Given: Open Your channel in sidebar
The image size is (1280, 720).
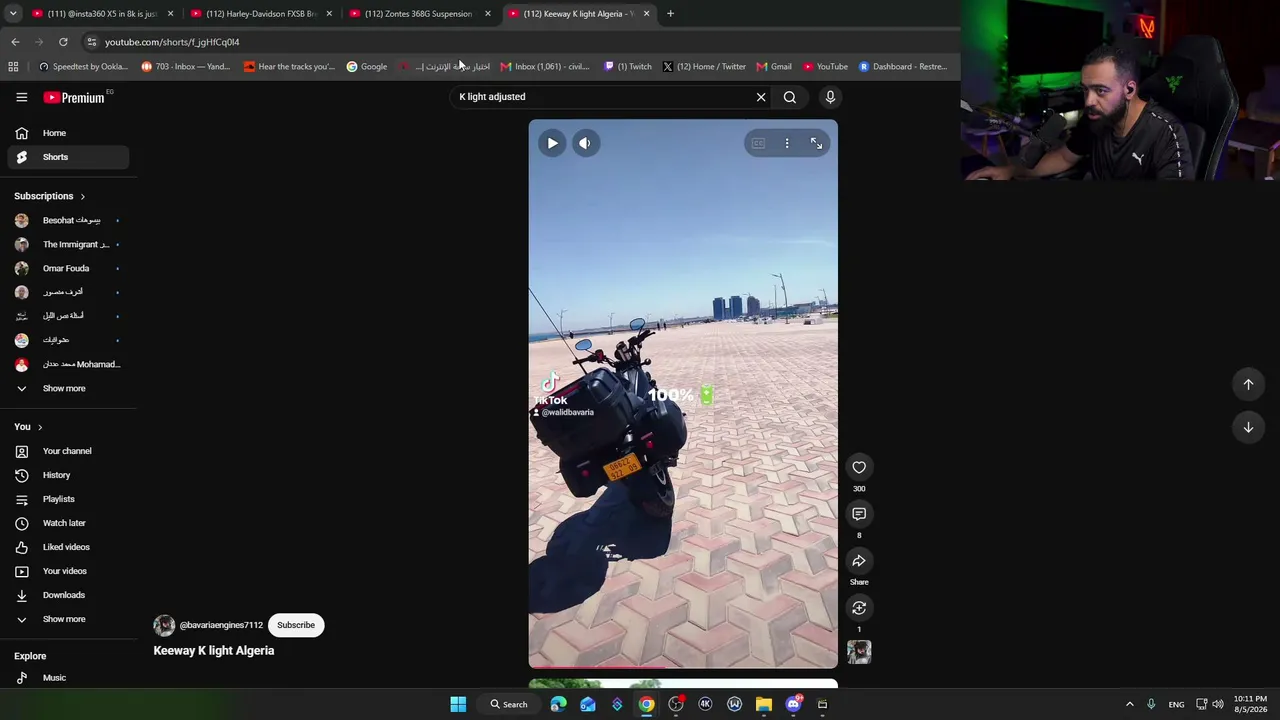Looking at the screenshot, I should coord(68,451).
